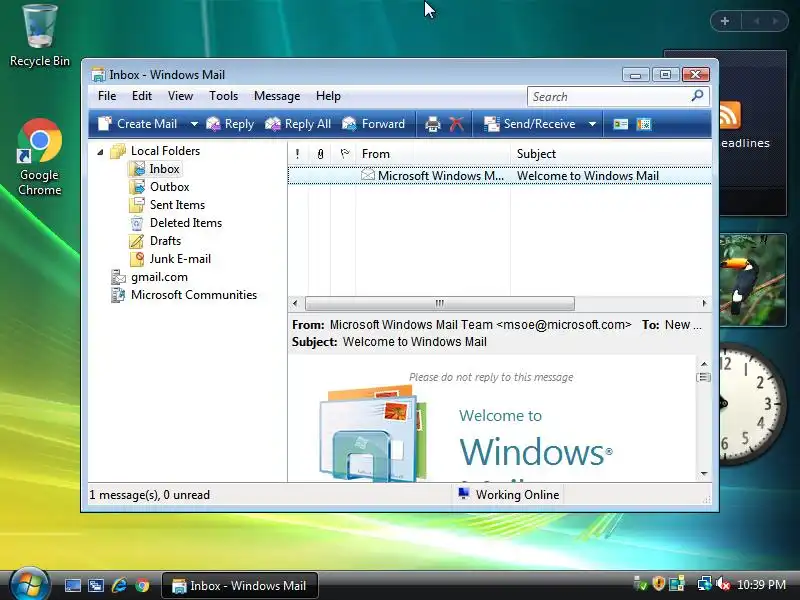Collapse the Local Folders tree
Screen dimensions: 800x600
pos(101,152)
